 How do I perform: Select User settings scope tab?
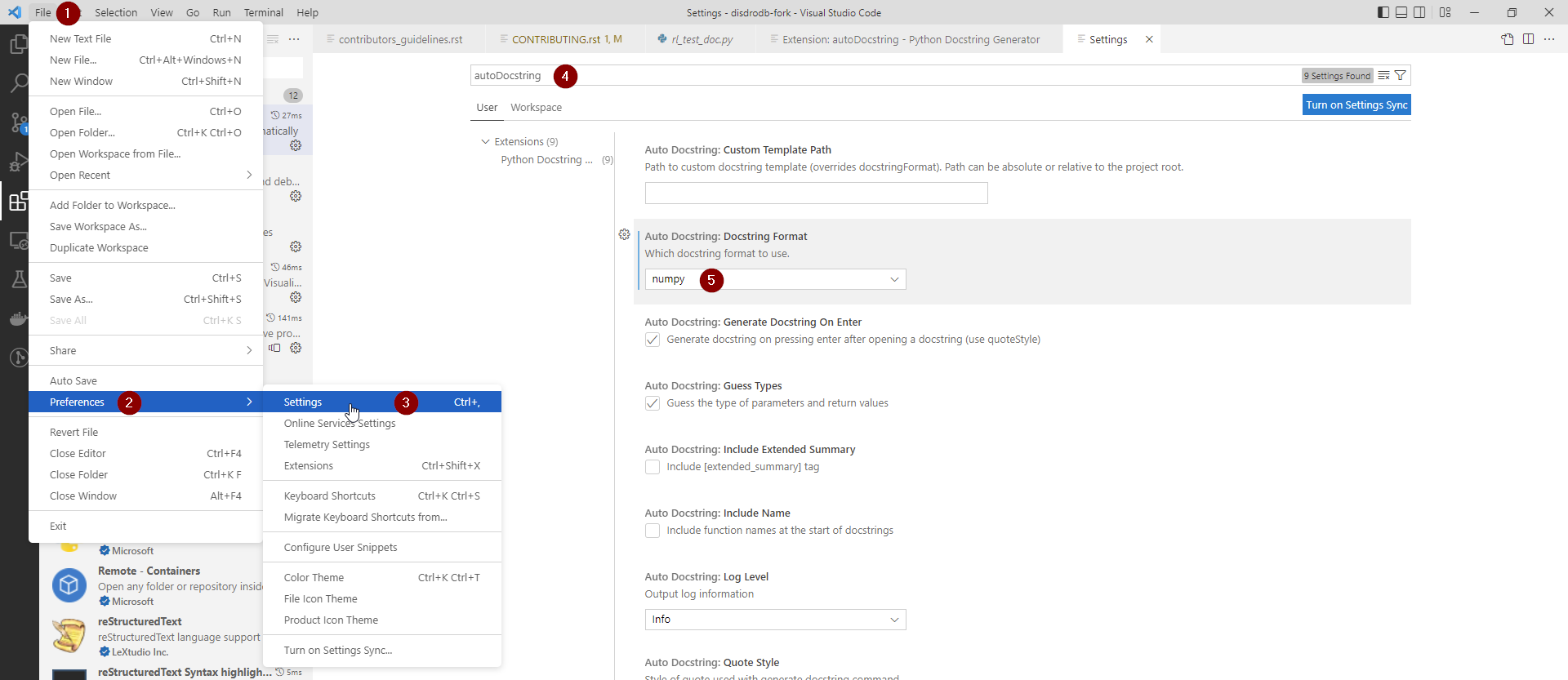487,108
